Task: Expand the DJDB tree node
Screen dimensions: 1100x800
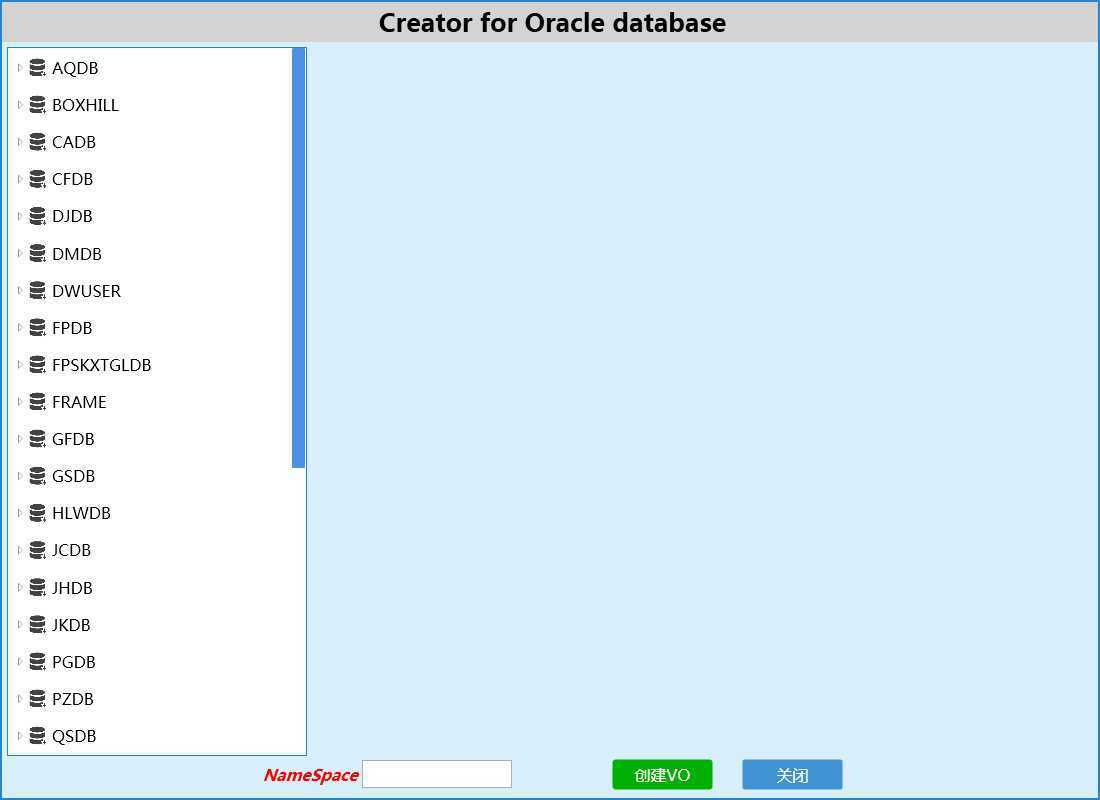Action: pyautogui.click(x=20, y=216)
